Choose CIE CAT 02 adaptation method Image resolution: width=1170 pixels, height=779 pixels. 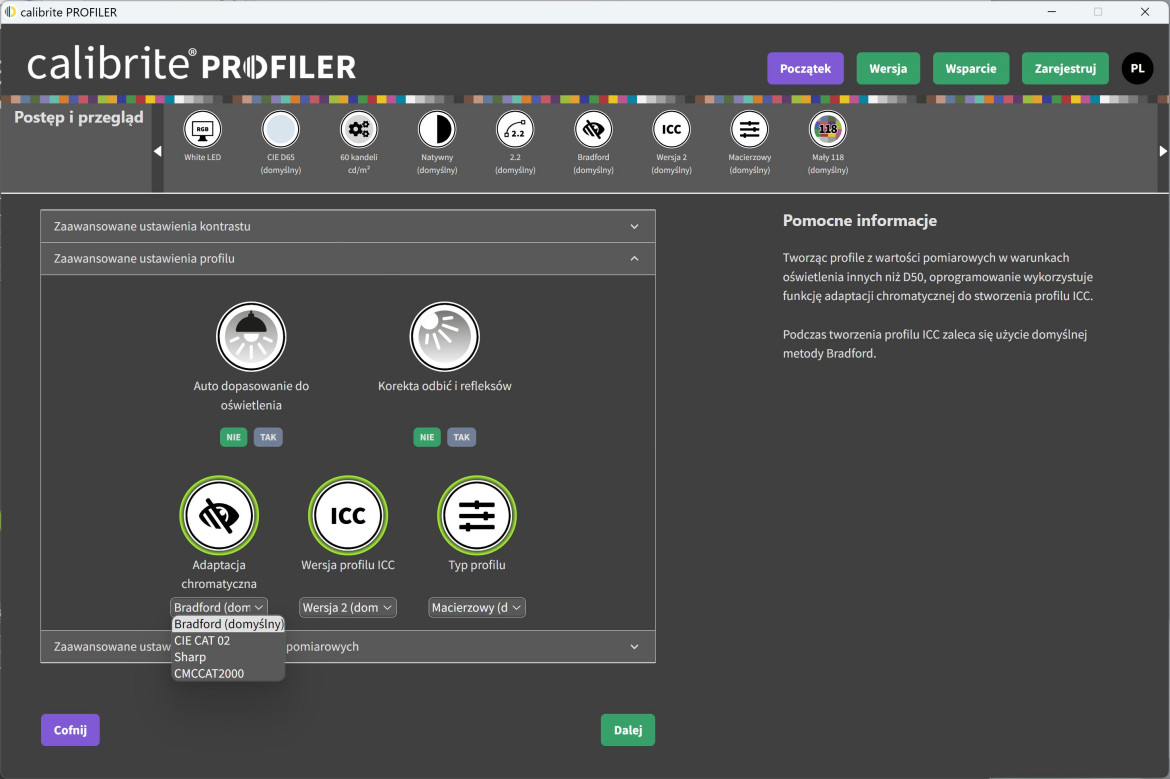click(x=228, y=640)
